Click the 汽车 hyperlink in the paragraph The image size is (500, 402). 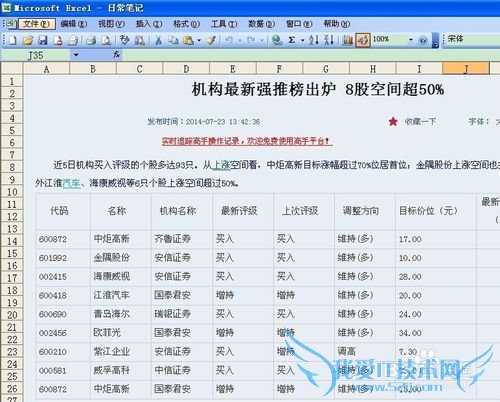71,183
